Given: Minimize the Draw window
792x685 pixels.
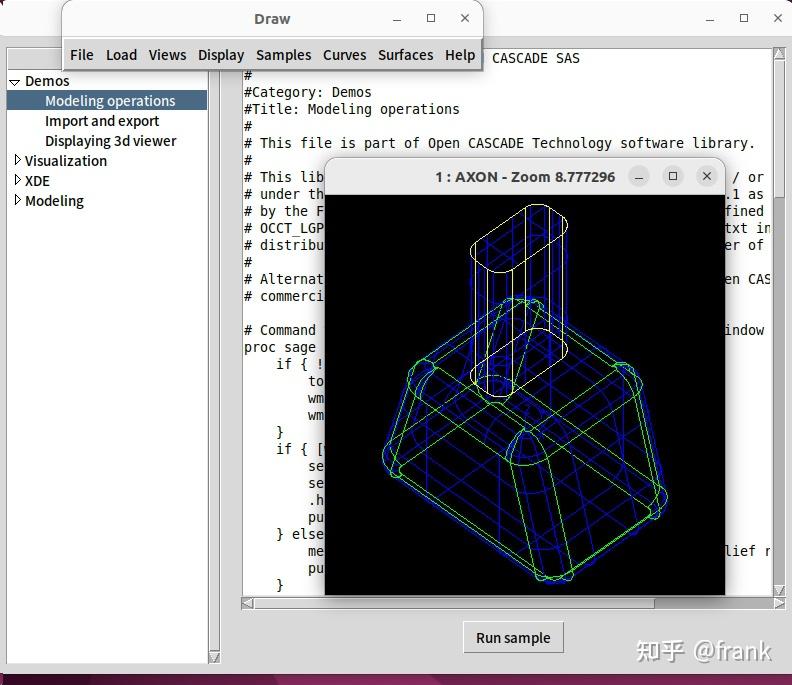Looking at the screenshot, I should point(397,19).
